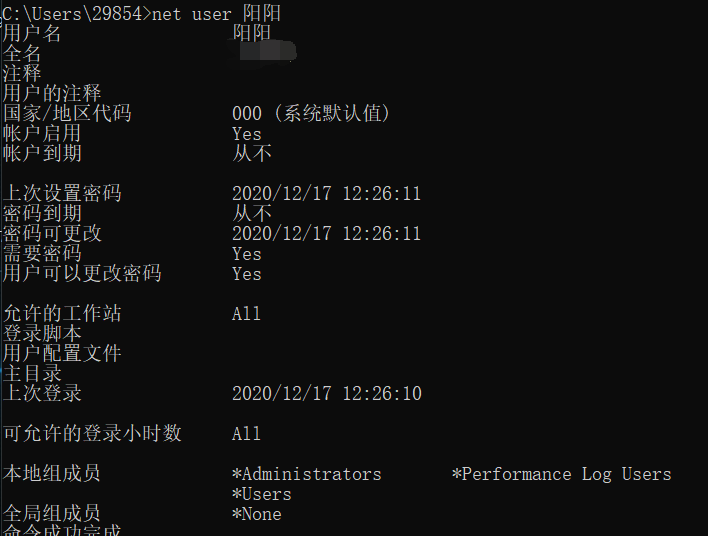Screen dimensions: 708x536
Task: Click the net user command line
Action: coord(142,13)
